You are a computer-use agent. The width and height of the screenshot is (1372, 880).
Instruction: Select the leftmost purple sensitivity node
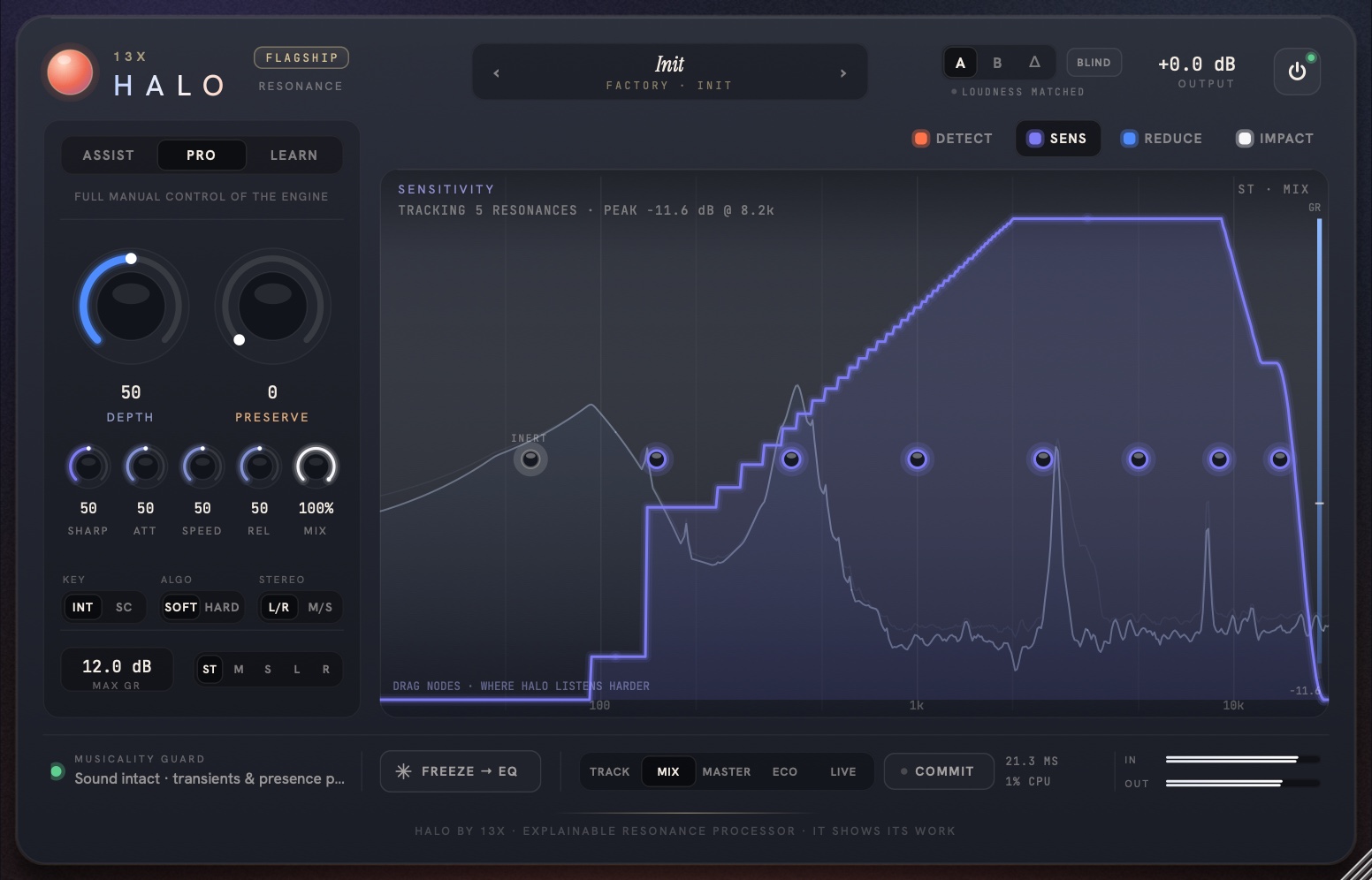tap(656, 459)
